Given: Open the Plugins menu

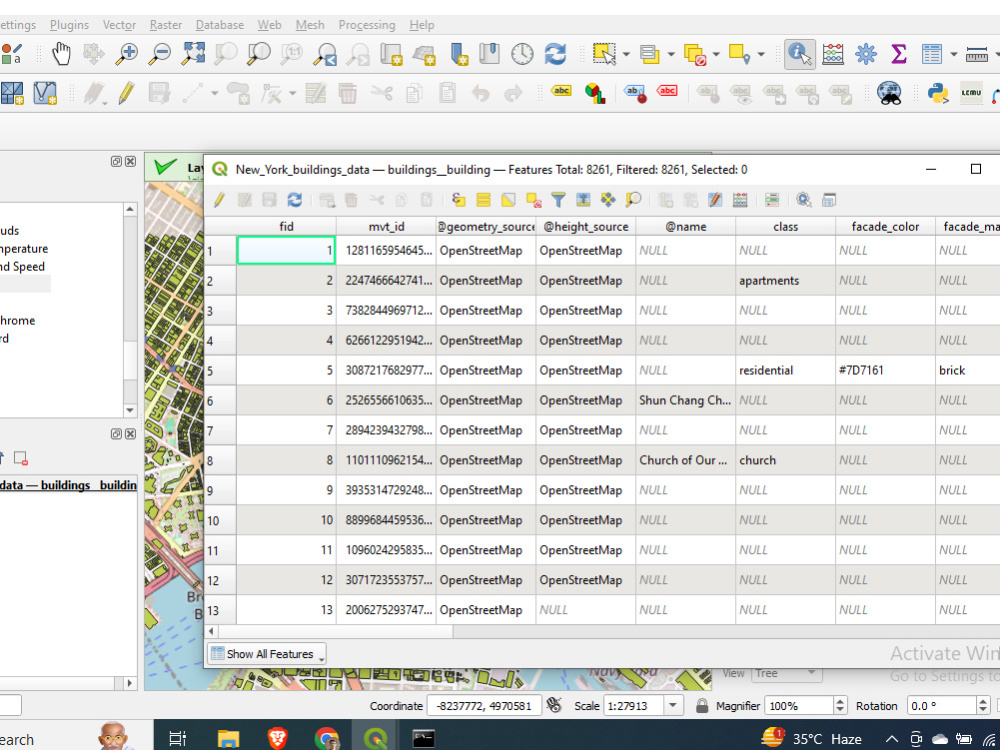Looking at the screenshot, I should point(70,25).
